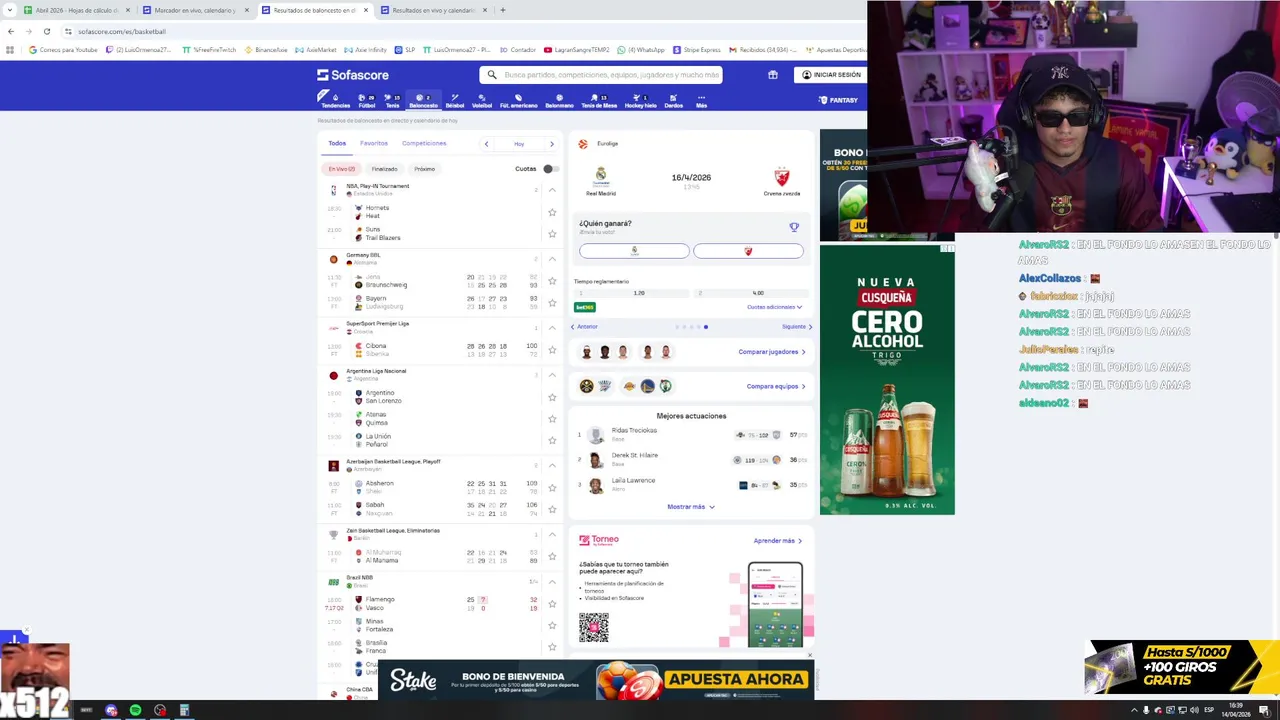Screen dimensions: 1280x720
Task: Switch to the Competiciones tab
Action: point(424,143)
